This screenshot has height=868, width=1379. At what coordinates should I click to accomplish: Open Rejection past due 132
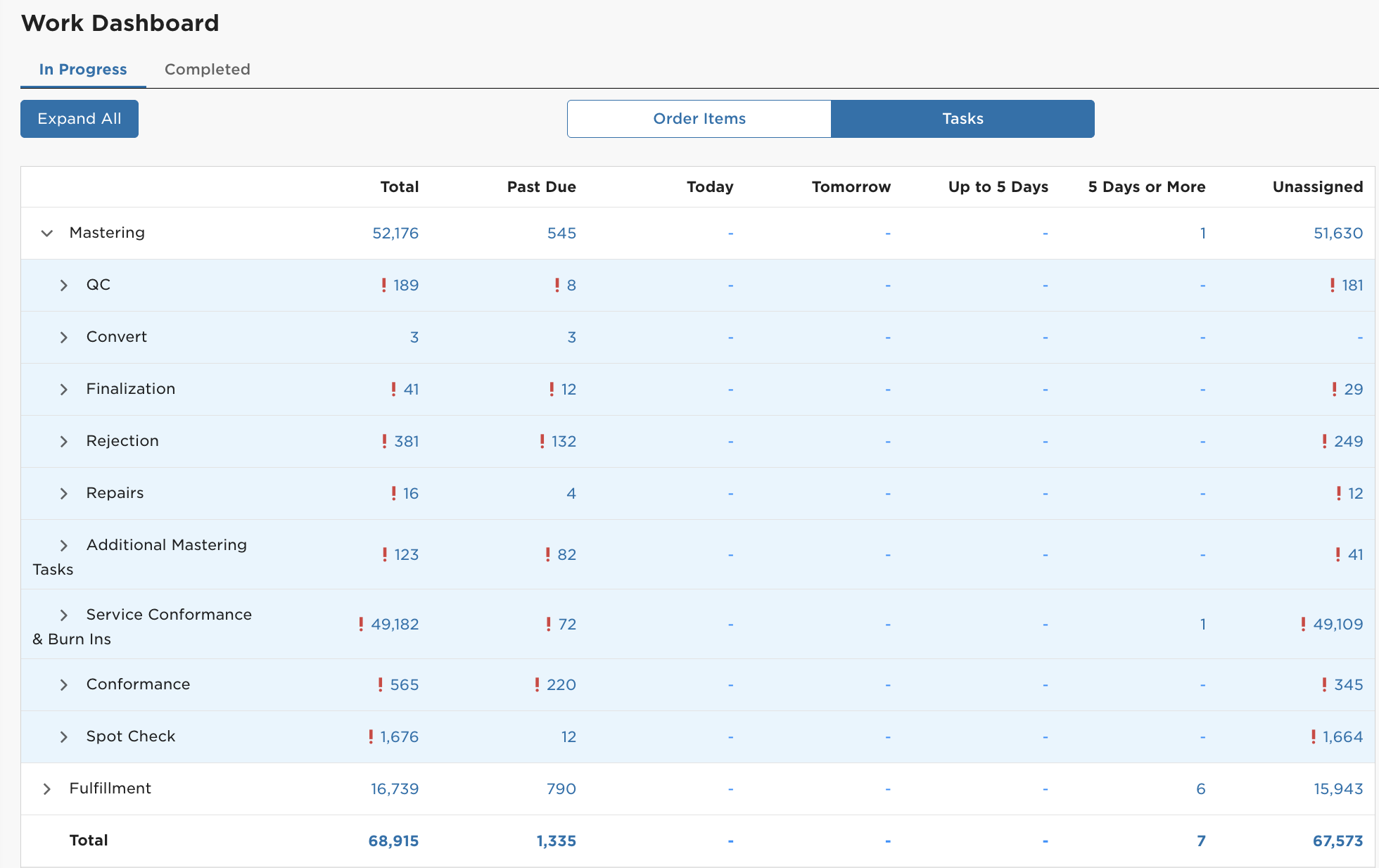coord(564,441)
